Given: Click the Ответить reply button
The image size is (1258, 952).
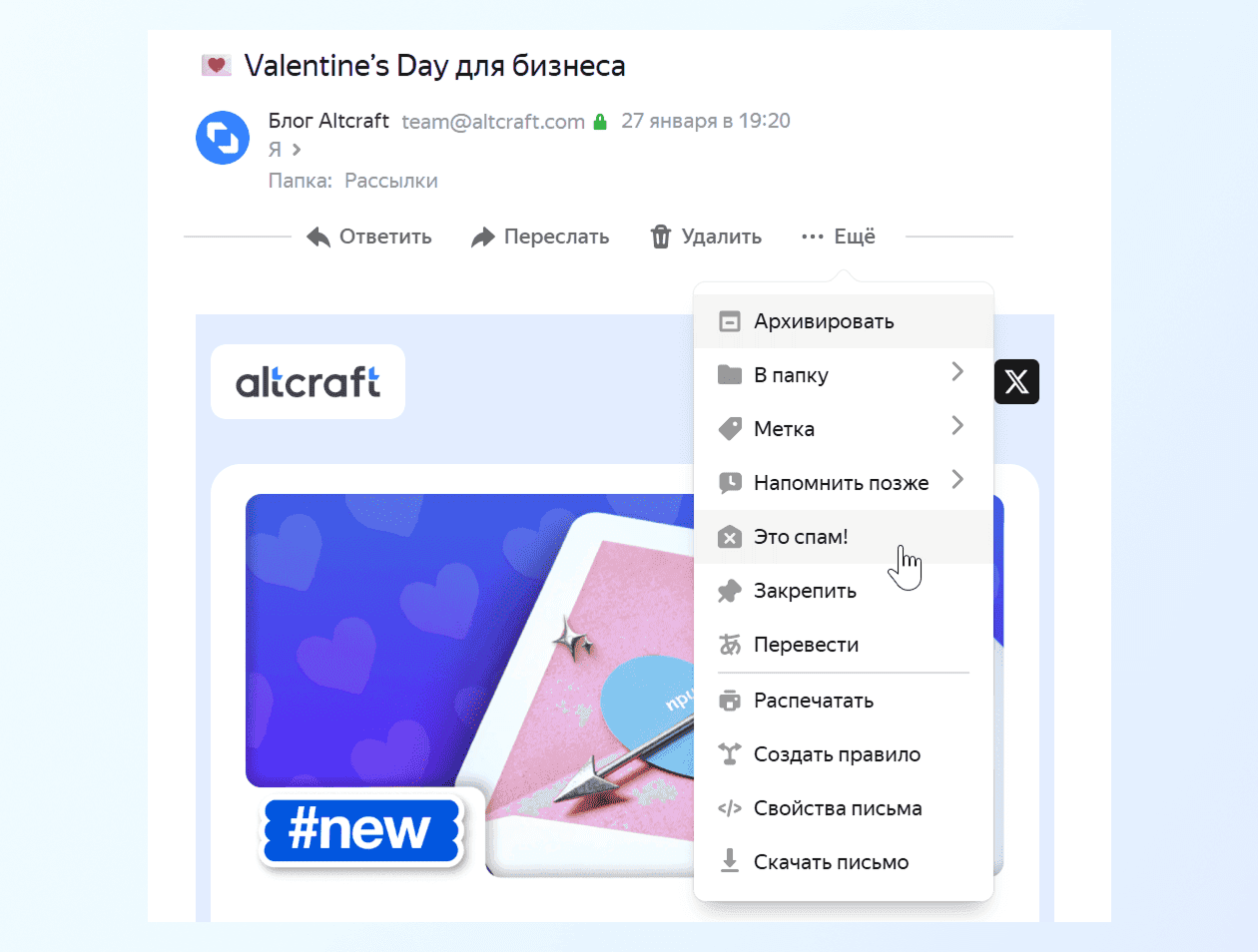Looking at the screenshot, I should (x=369, y=237).
